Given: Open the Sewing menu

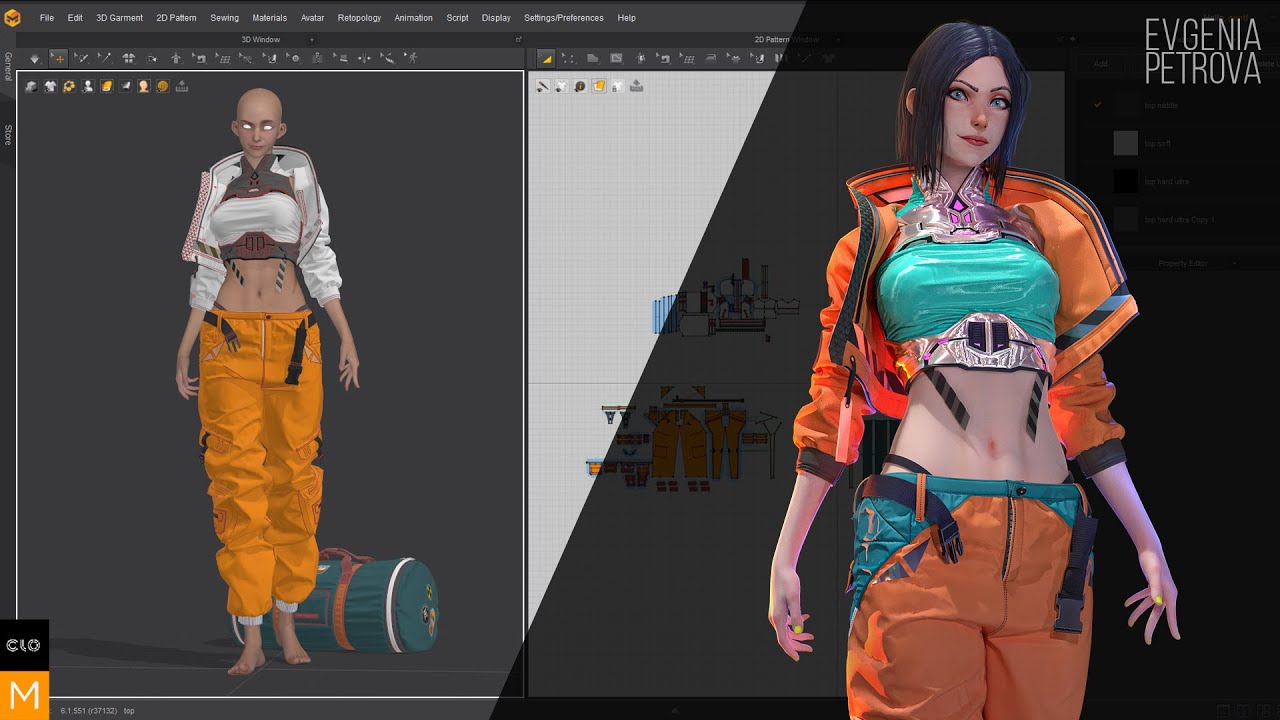Looking at the screenshot, I should pyautogui.click(x=224, y=18).
